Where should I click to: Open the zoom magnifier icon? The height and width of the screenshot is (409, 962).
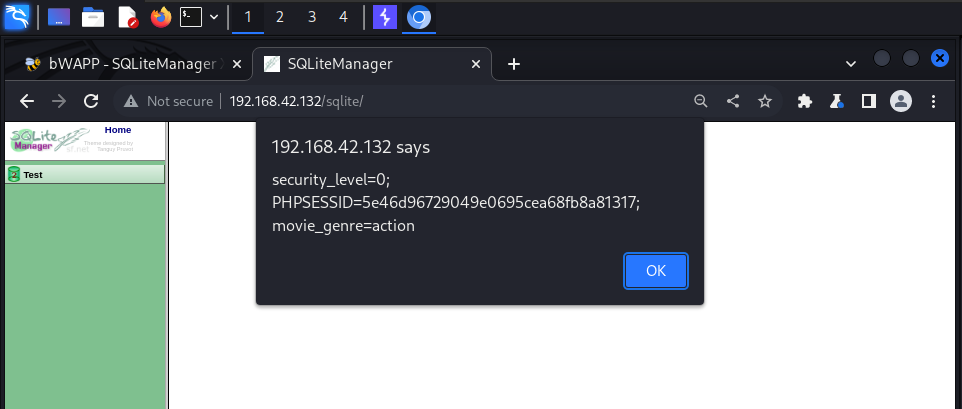click(x=701, y=101)
